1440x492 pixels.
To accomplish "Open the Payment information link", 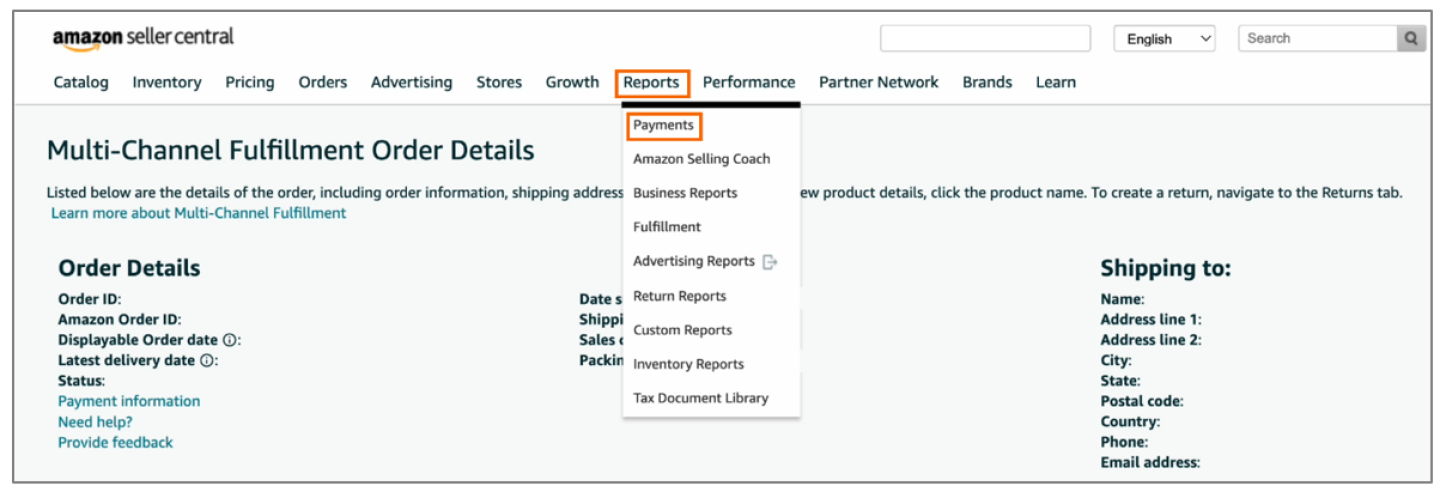I will point(129,401).
